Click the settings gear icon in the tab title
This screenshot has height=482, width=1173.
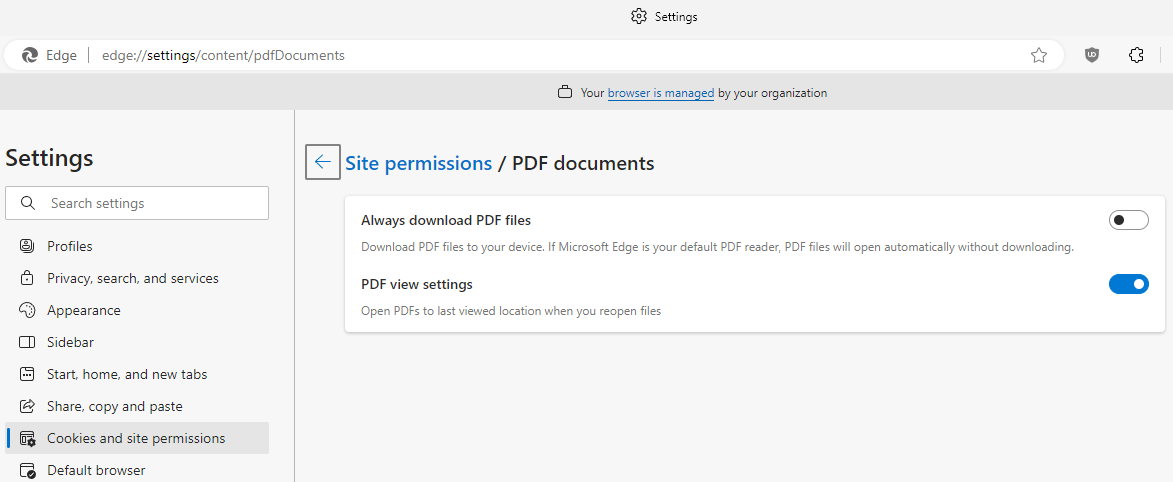tap(638, 16)
